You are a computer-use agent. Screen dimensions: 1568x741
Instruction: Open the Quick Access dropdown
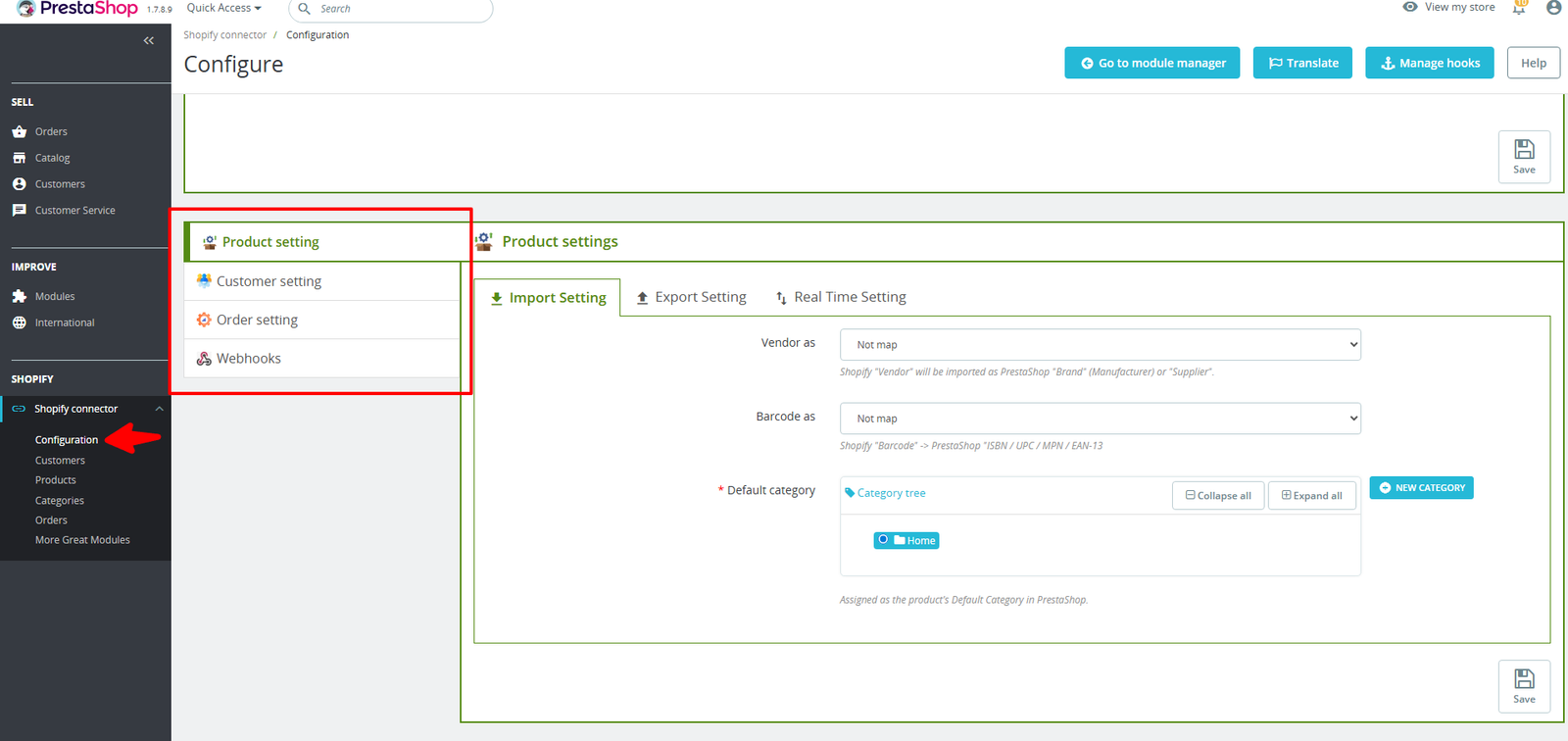[x=223, y=8]
